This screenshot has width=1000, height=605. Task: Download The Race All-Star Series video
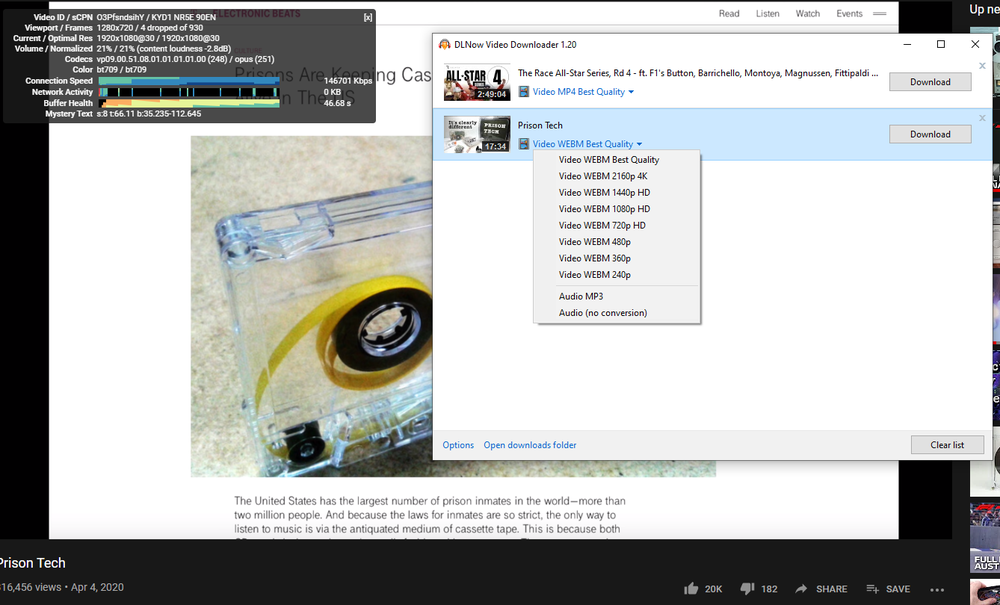[x=930, y=82]
